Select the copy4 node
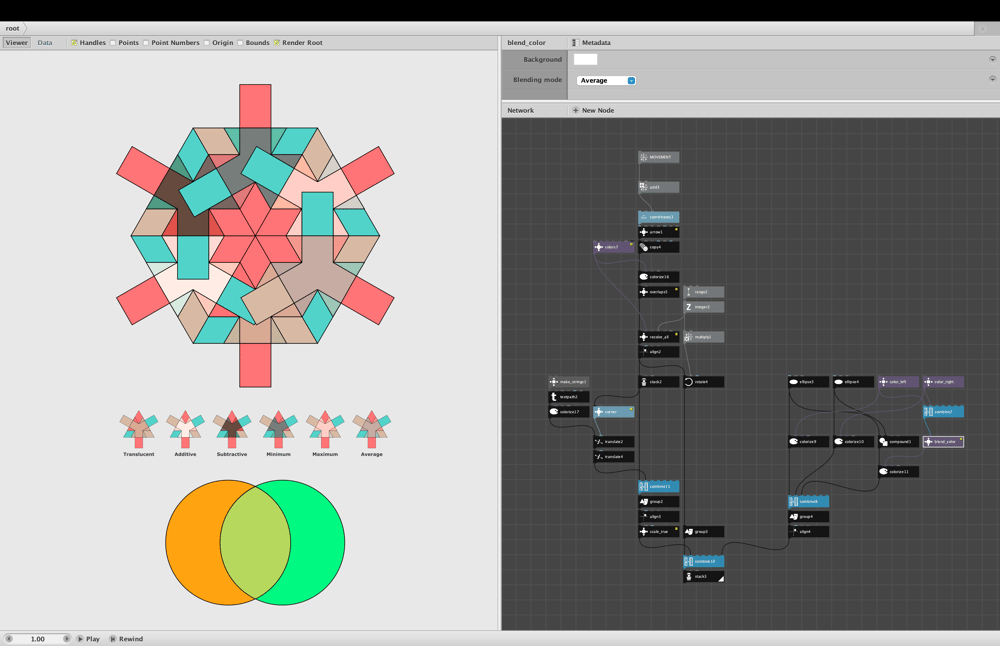The image size is (1000, 646). click(659, 247)
